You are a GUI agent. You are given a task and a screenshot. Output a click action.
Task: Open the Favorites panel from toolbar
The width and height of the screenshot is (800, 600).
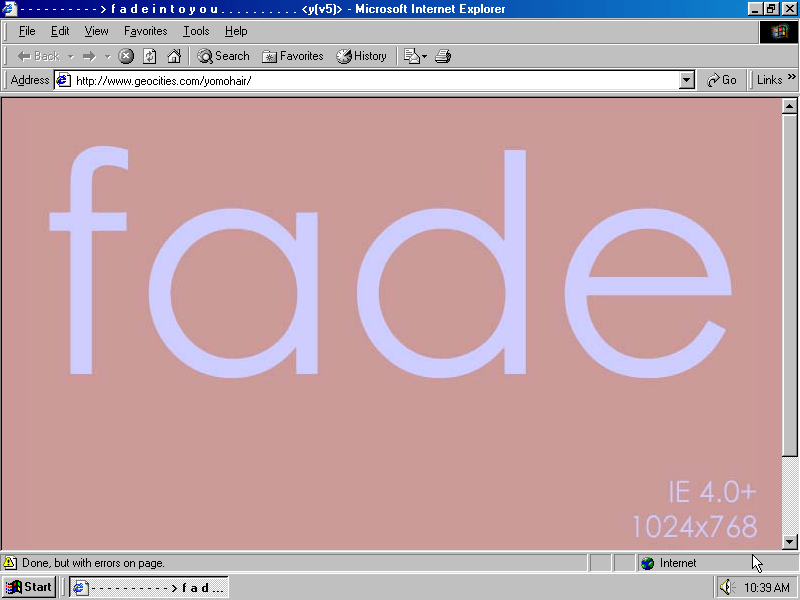pyautogui.click(x=292, y=56)
